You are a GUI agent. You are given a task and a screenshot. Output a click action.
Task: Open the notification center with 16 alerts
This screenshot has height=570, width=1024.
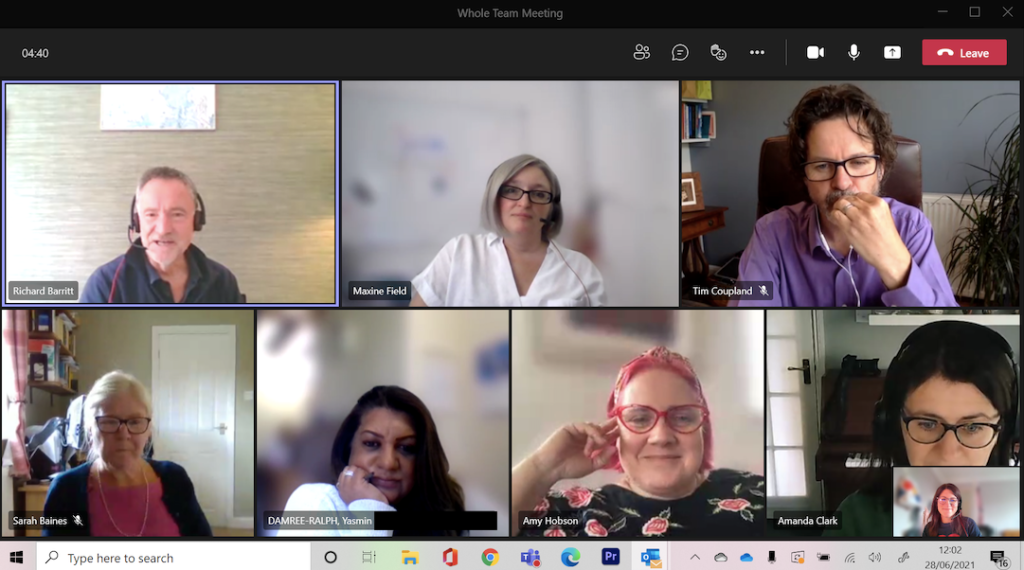(998, 557)
